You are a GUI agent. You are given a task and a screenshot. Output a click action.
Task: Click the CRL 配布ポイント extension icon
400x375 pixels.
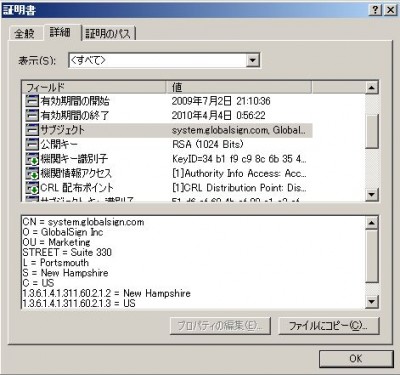(x=32, y=188)
